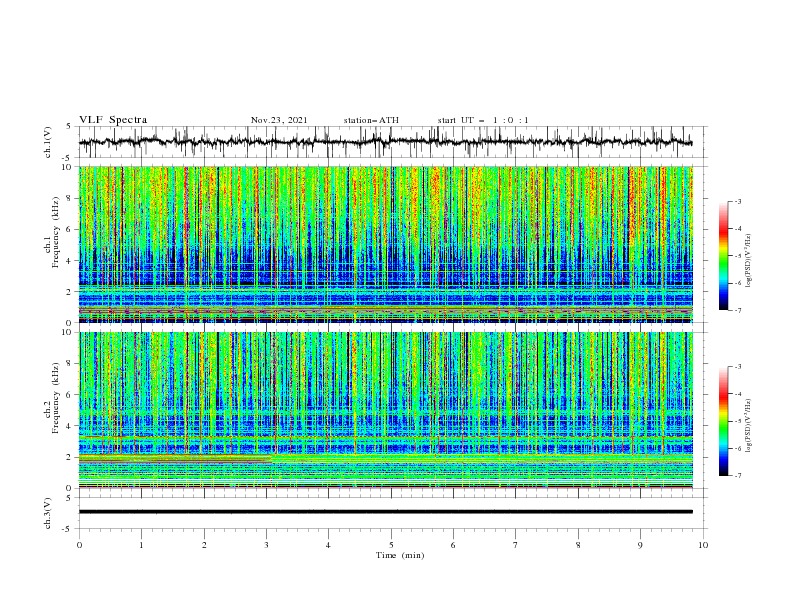Click the "-4" value on ch.2 colorbar
This screenshot has height=612, width=792.
tap(738, 394)
